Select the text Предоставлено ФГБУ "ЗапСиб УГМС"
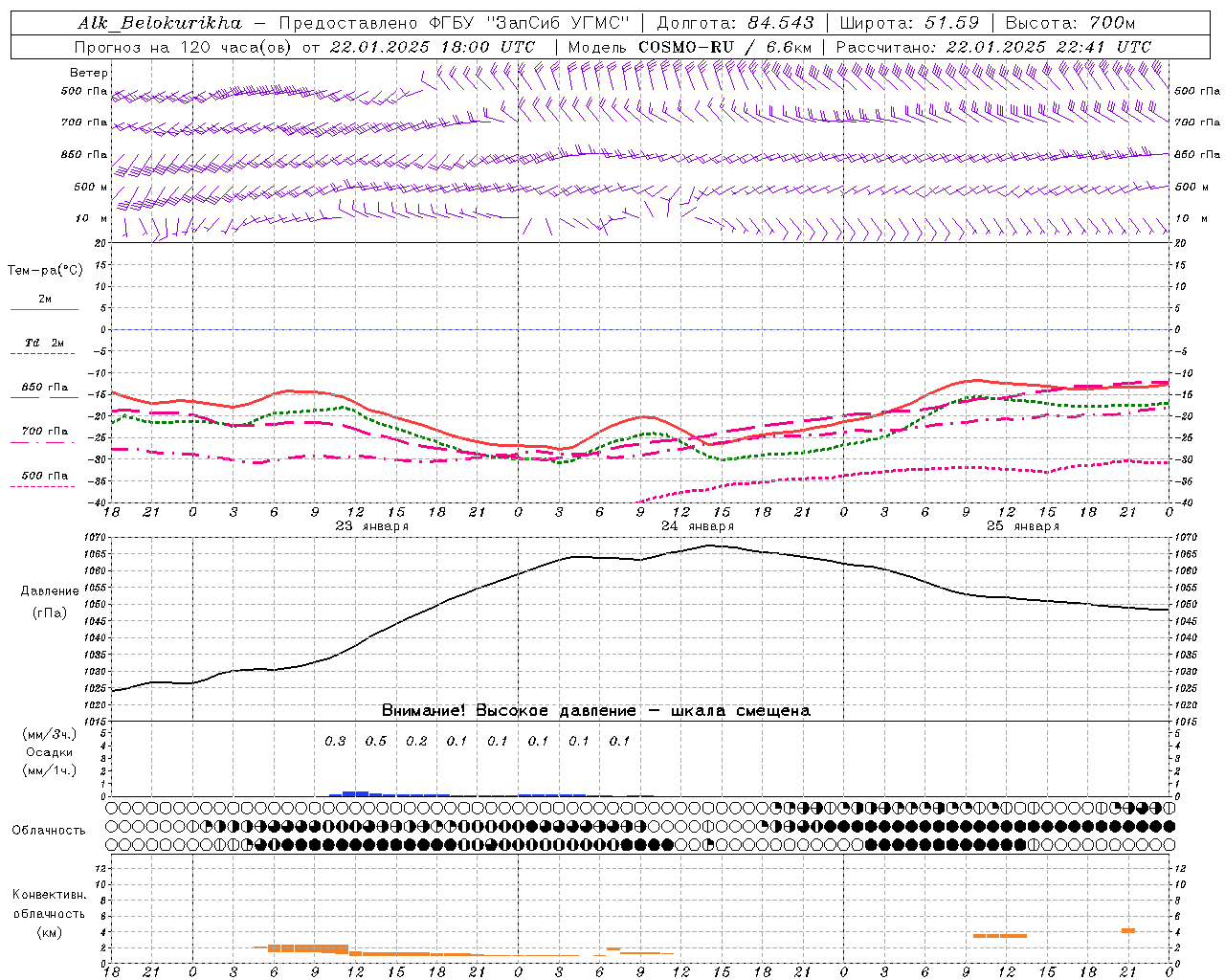 [x=455, y=23]
